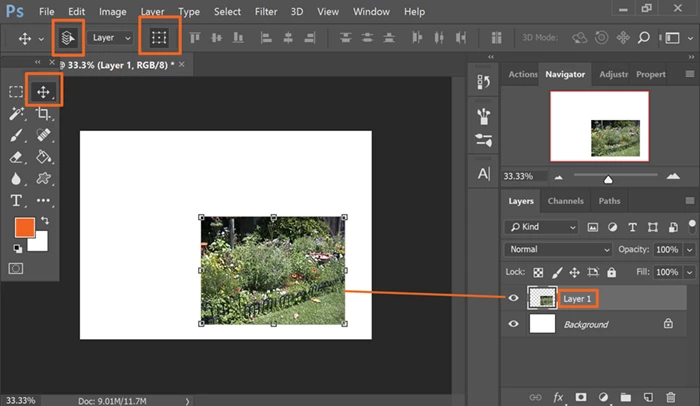
Task: Toggle Auto-Select layer option
Action: (68, 38)
